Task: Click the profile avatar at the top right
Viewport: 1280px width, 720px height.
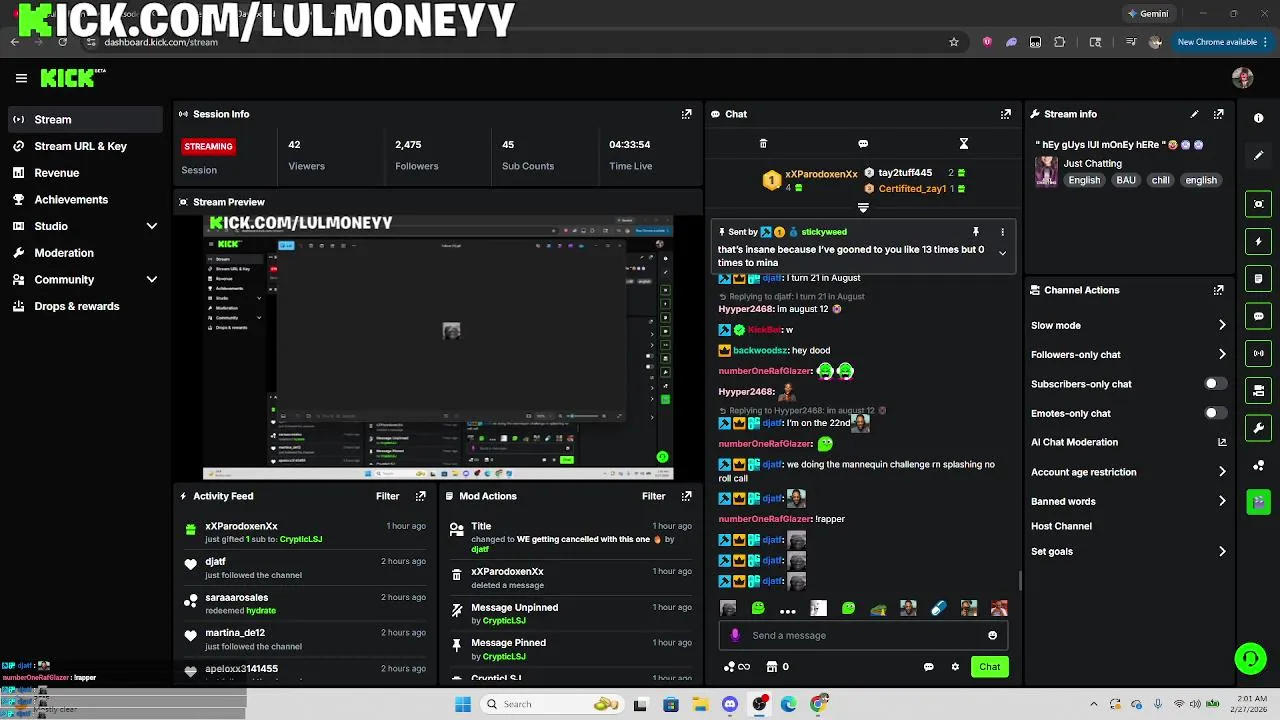Action: point(1242,78)
